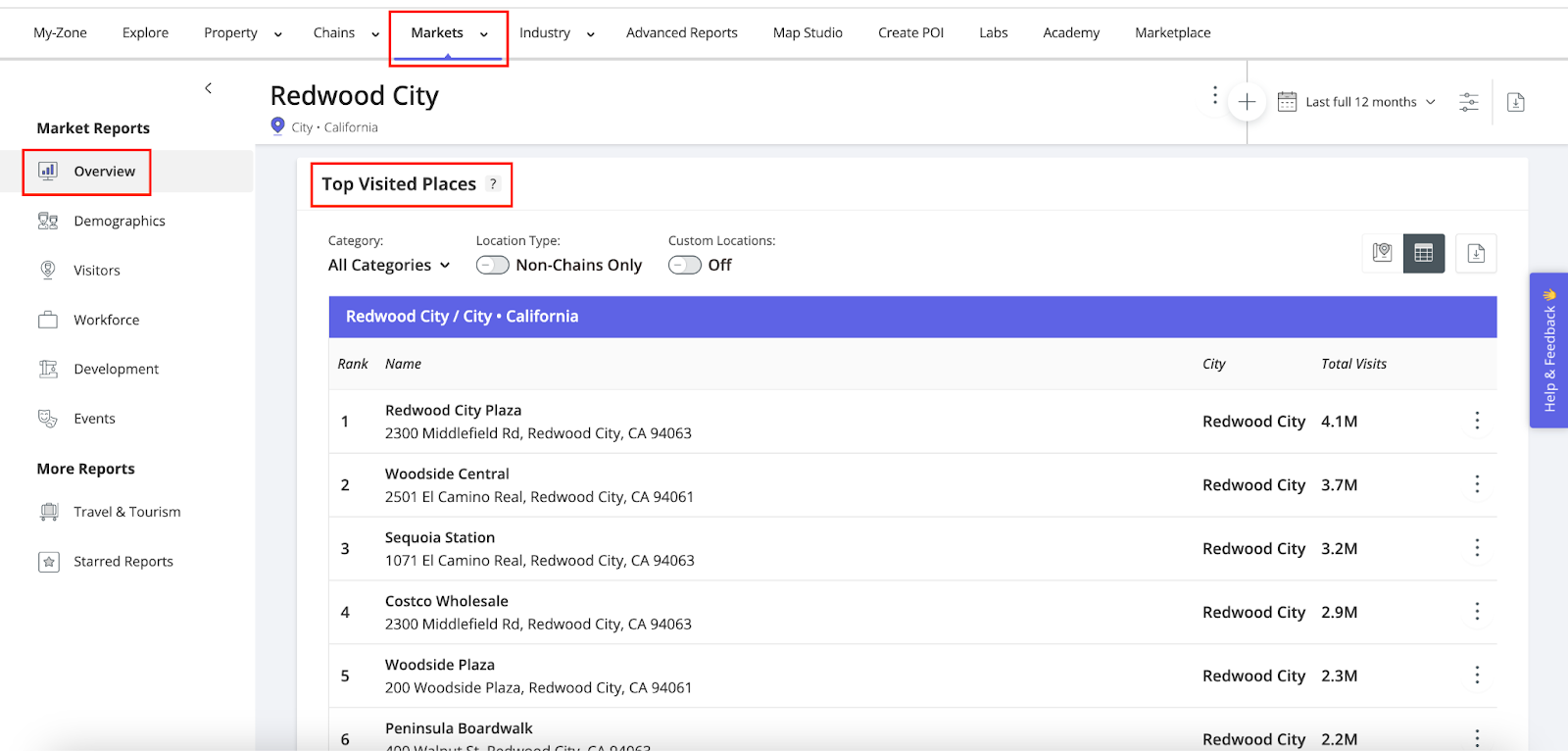Screen dimensions: 1568x751
Task: Expand the Property menu arrow
Action: tap(277, 34)
